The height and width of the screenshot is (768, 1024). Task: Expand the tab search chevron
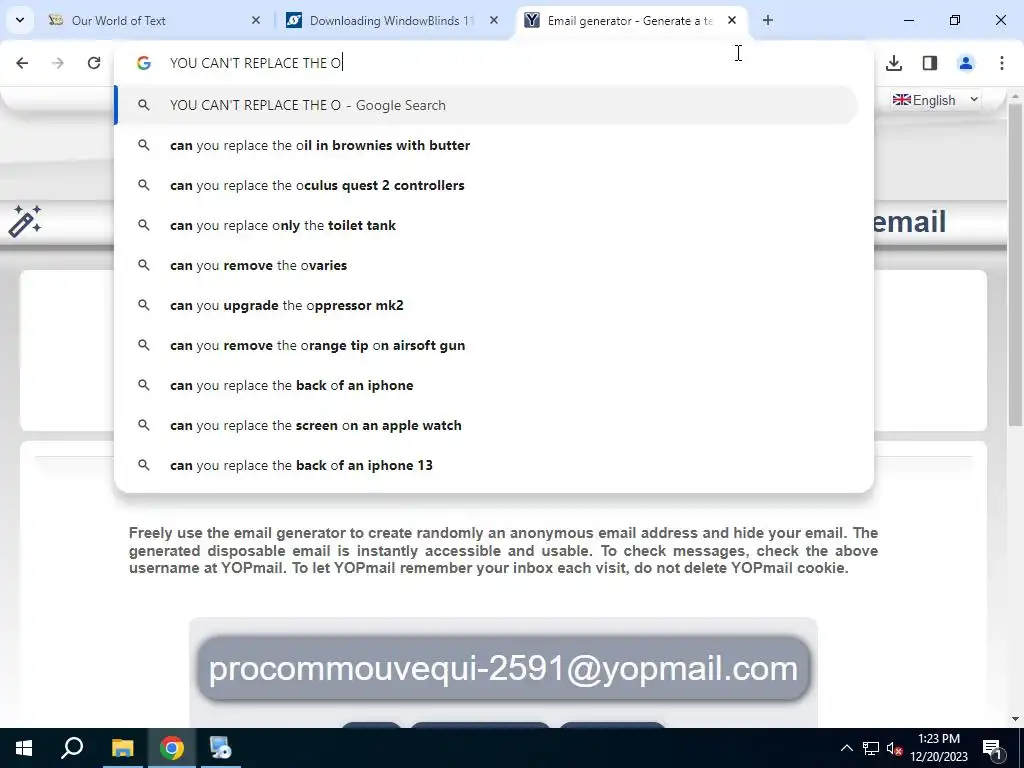click(x=20, y=20)
